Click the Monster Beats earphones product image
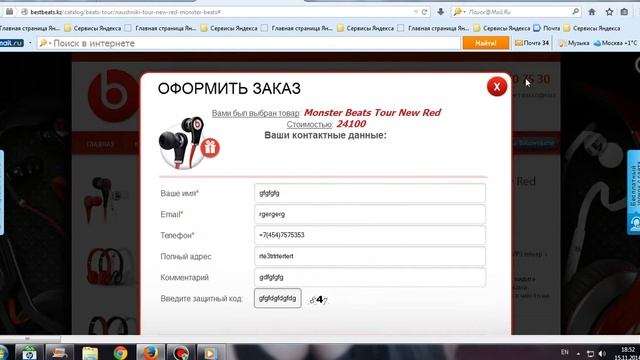 click(182, 143)
